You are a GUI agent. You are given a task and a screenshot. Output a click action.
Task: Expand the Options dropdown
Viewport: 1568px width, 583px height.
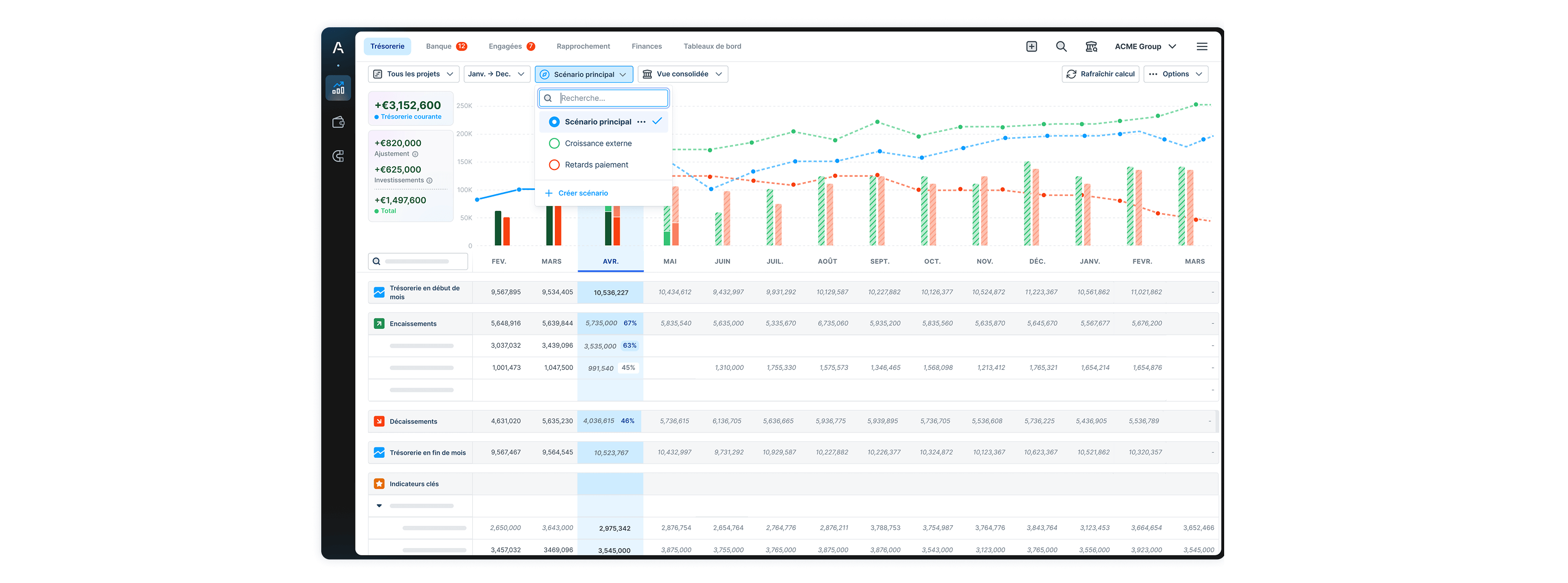coord(1175,74)
